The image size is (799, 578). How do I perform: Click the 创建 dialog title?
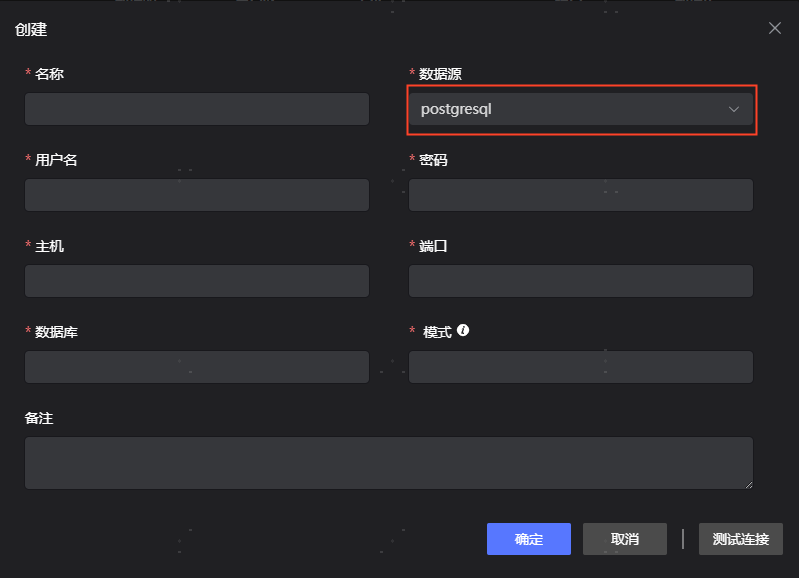29,28
